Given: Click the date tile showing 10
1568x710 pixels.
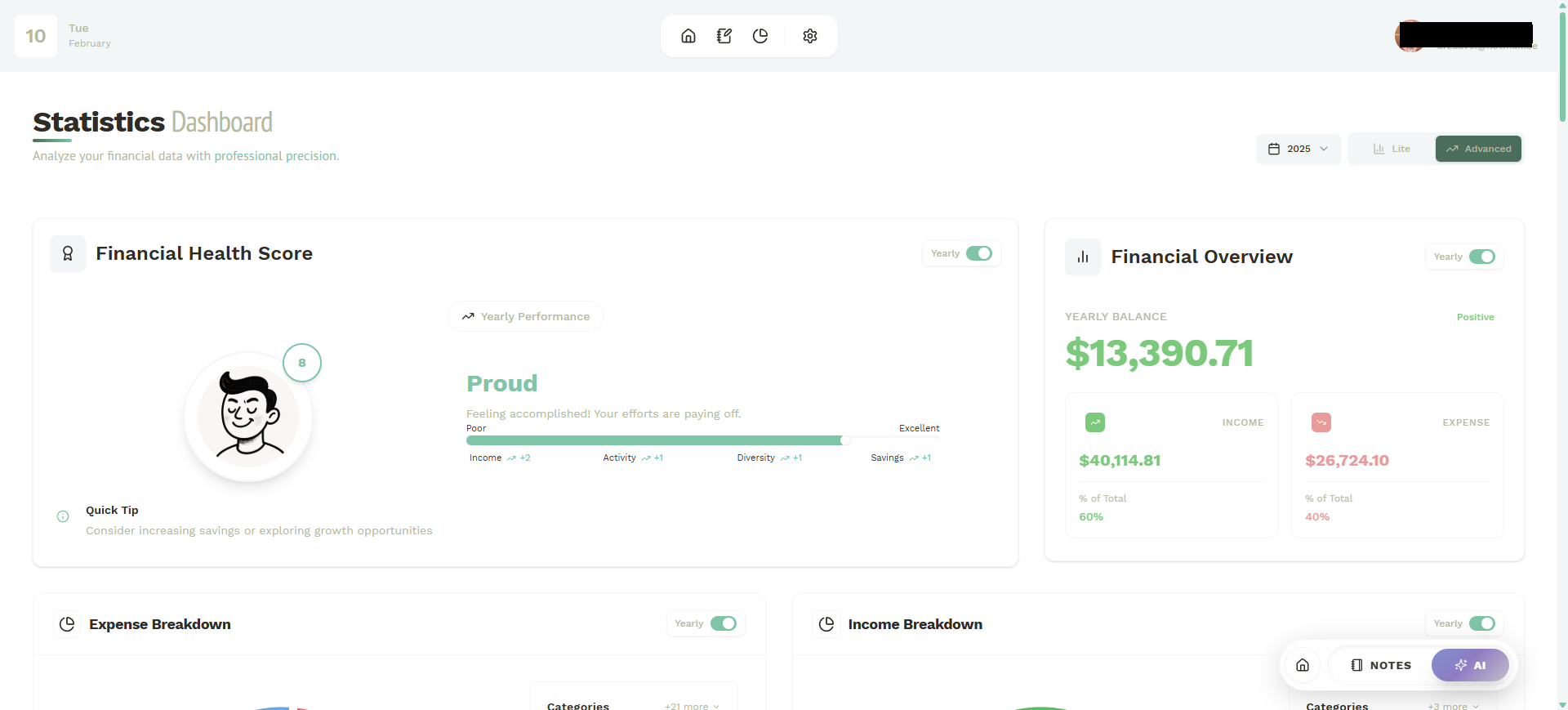Looking at the screenshot, I should click(x=36, y=36).
